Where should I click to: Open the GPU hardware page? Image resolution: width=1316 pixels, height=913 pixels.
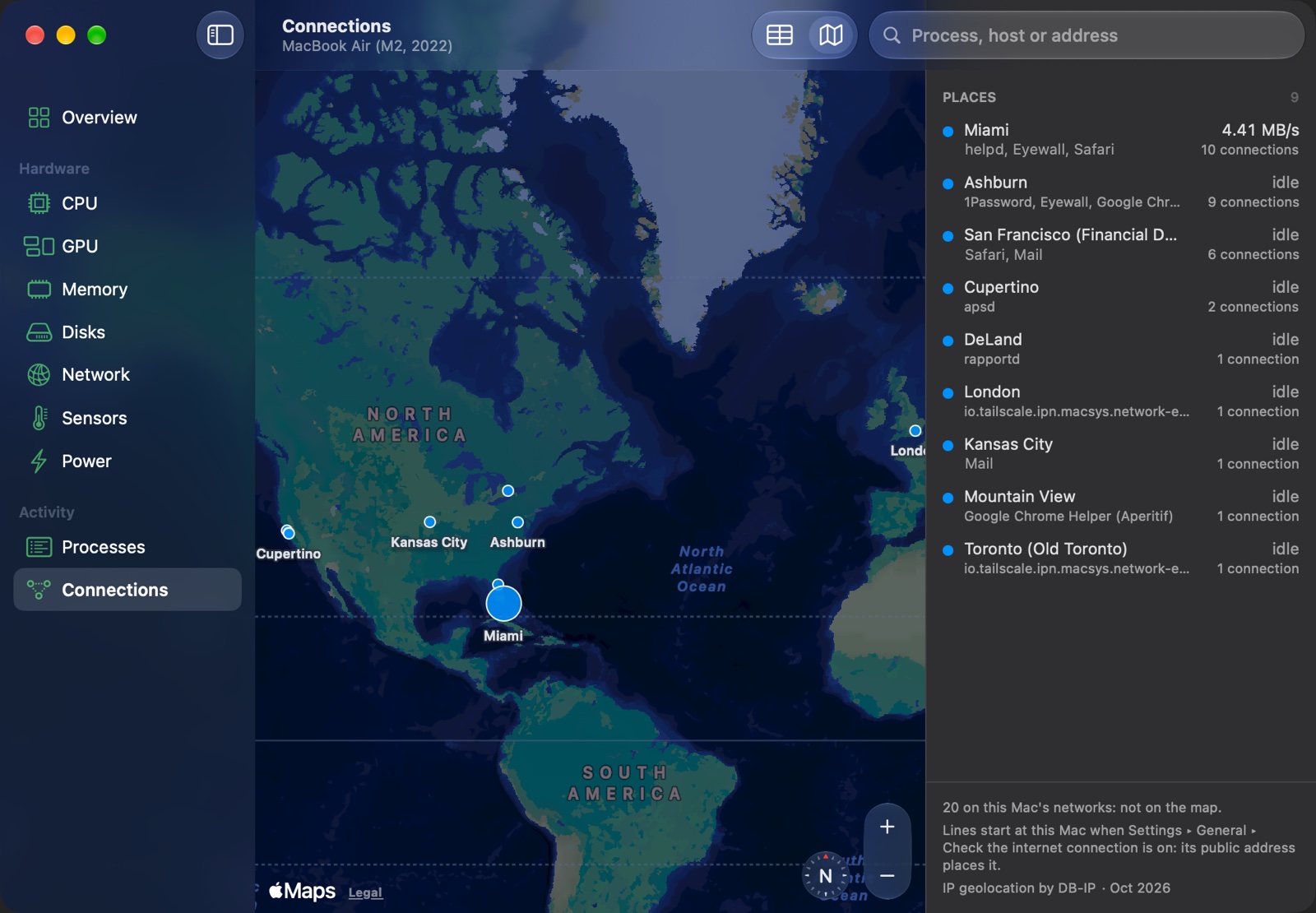click(x=127, y=246)
